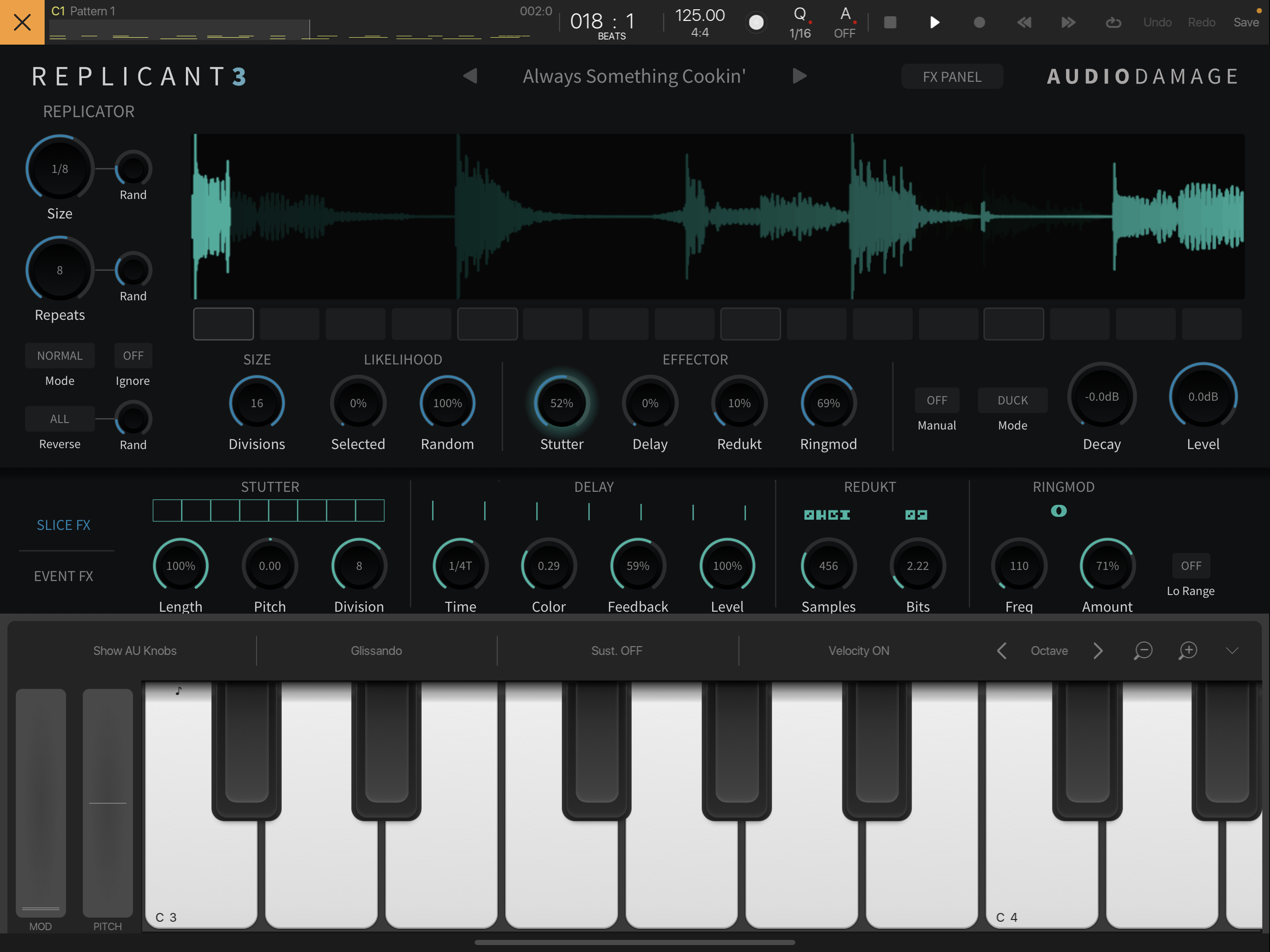Click Redo in the top bar
1270x952 pixels.
(x=1201, y=22)
